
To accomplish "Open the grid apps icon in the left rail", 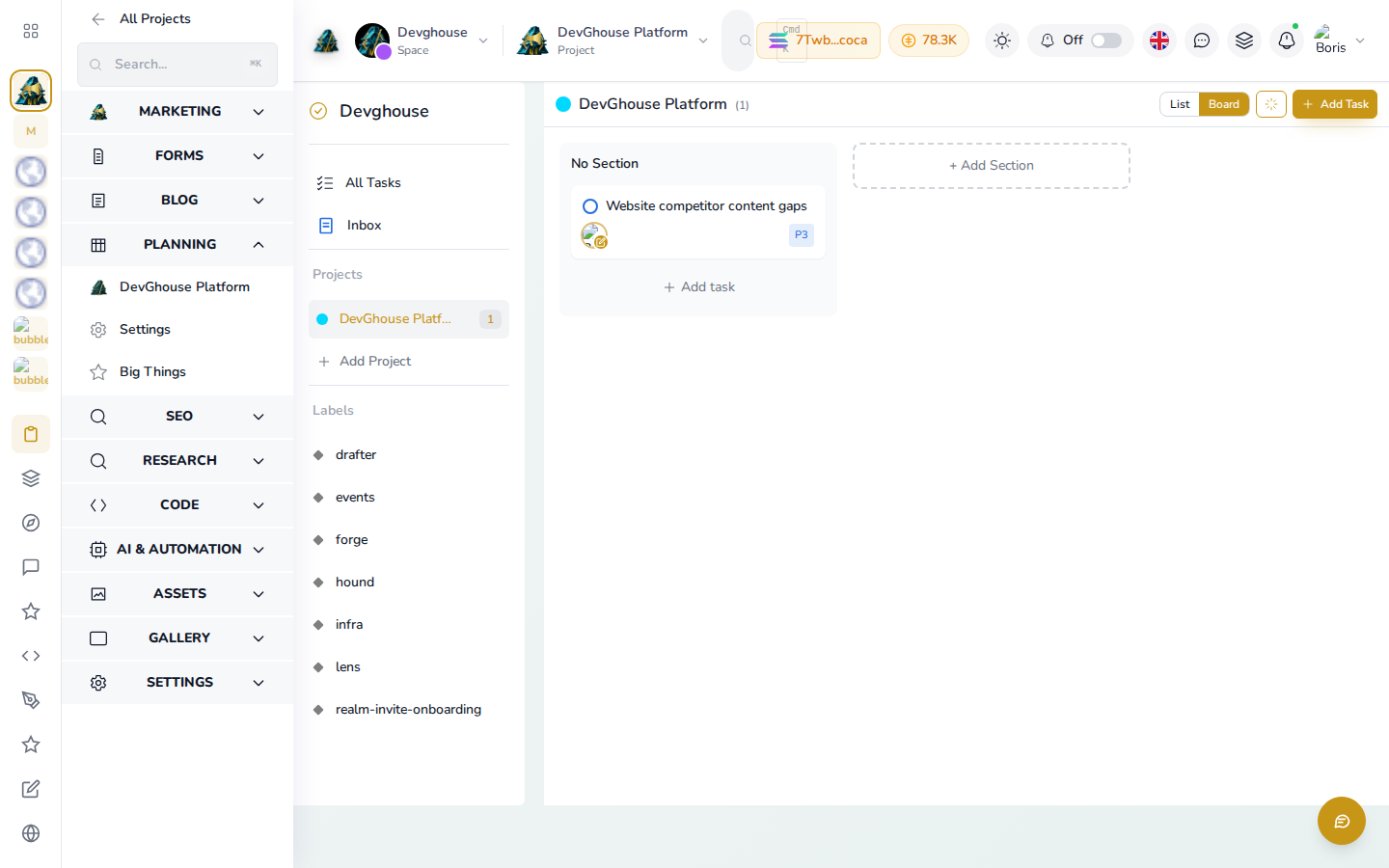I will pyautogui.click(x=31, y=31).
